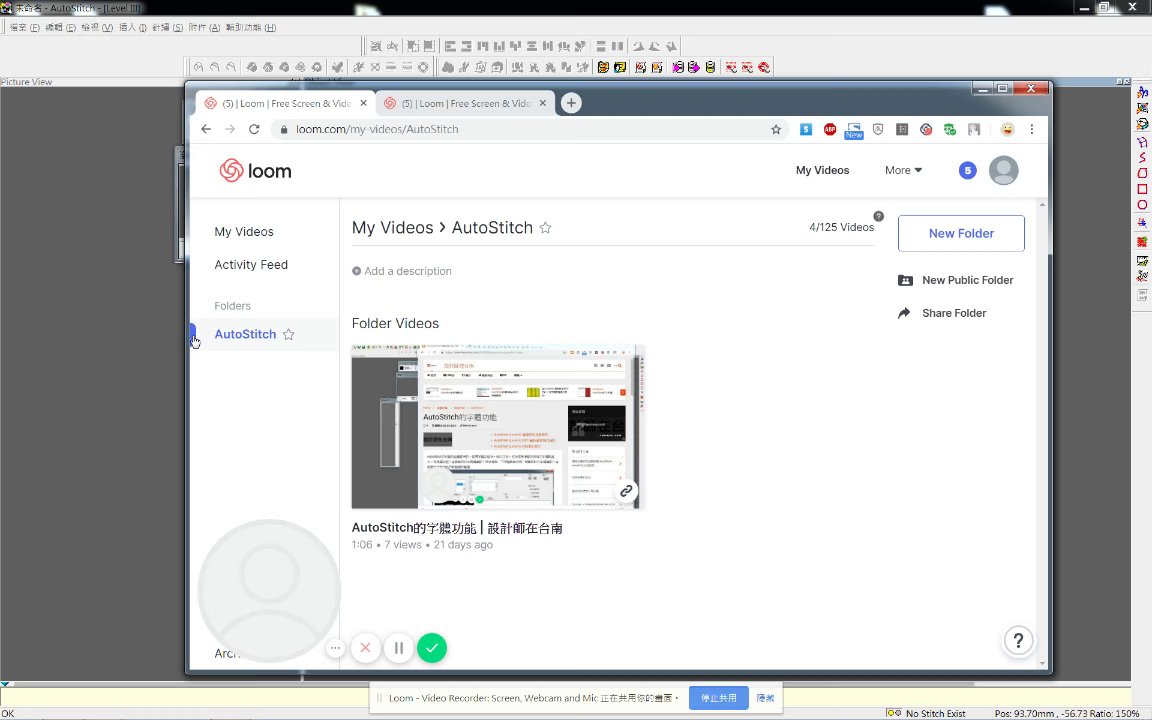The height and width of the screenshot is (720, 1152).
Task: Click the blue S extension icon
Action: (806, 129)
